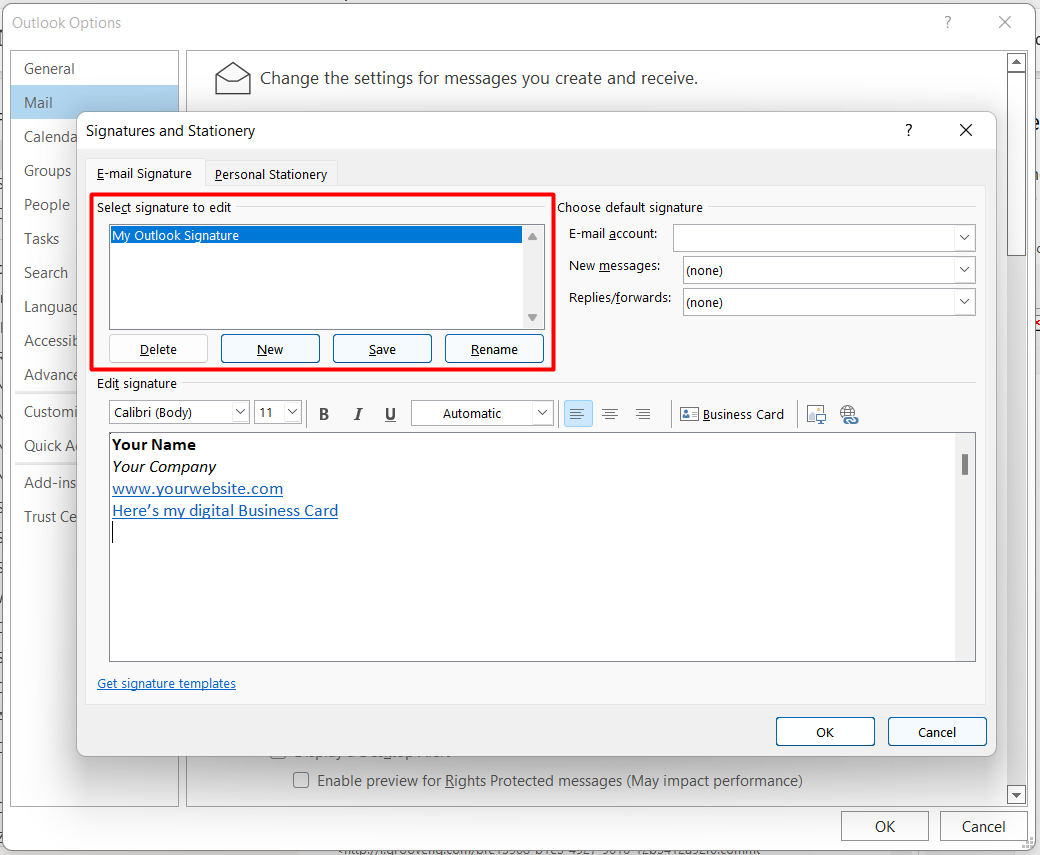The image size is (1040, 855).
Task: Rename the selected signature
Action: (494, 349)
